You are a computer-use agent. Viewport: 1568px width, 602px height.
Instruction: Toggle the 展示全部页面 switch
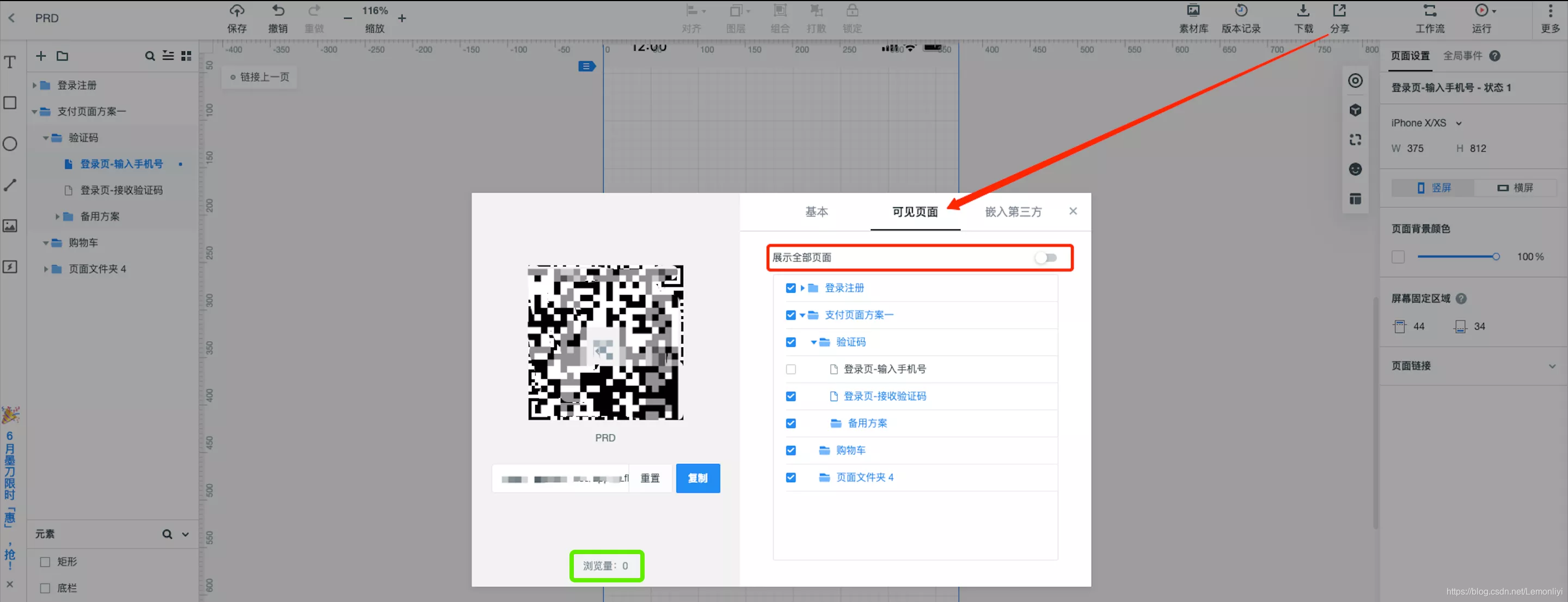pos(1046,258)
